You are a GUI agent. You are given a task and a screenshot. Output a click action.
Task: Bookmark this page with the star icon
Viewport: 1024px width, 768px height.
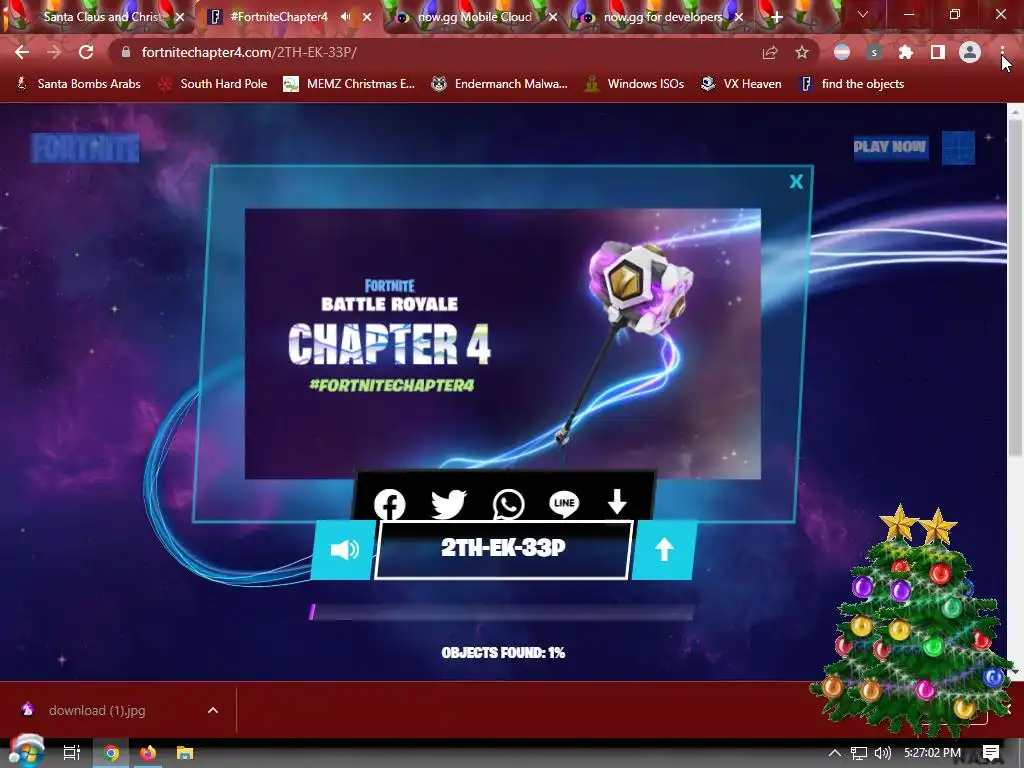(x=802, y=52)
